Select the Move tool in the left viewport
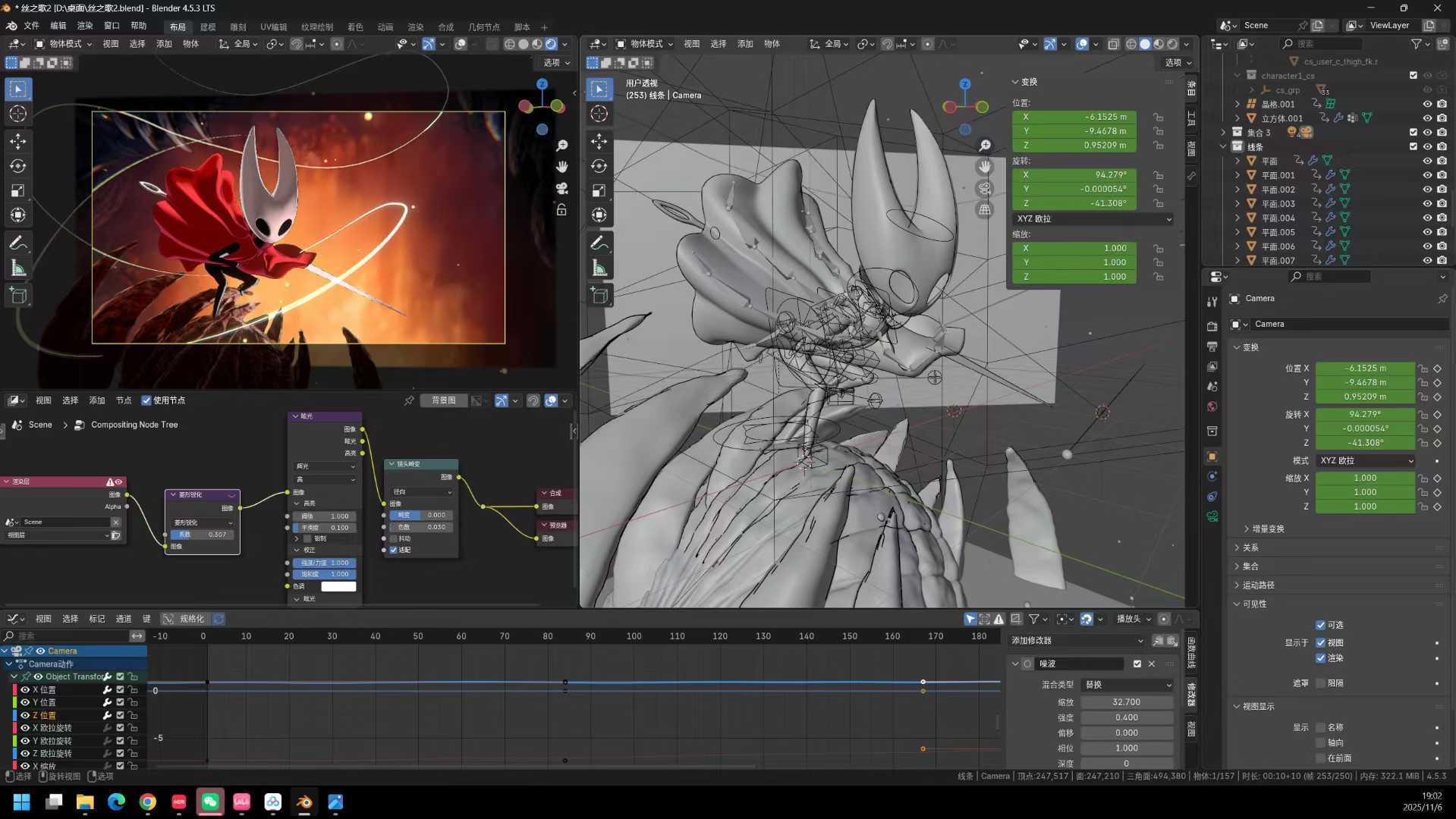This screenshot has height=819, width=1456. tap(17, 141)
